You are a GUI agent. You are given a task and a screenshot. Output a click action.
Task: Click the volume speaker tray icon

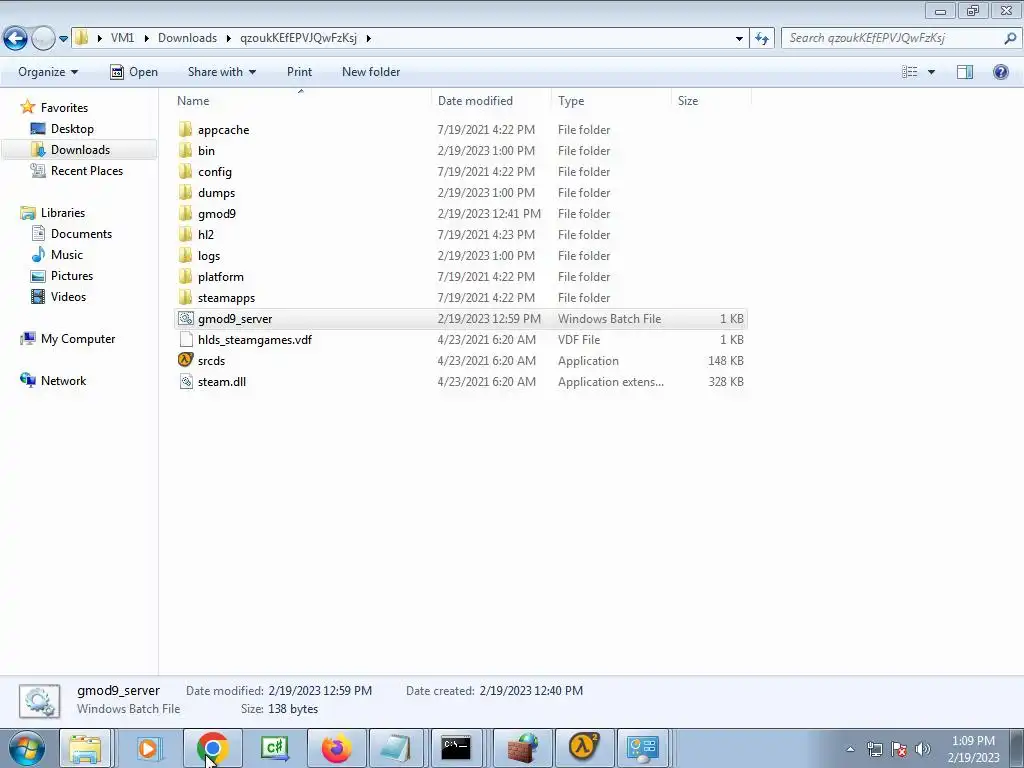coord(923,749)
